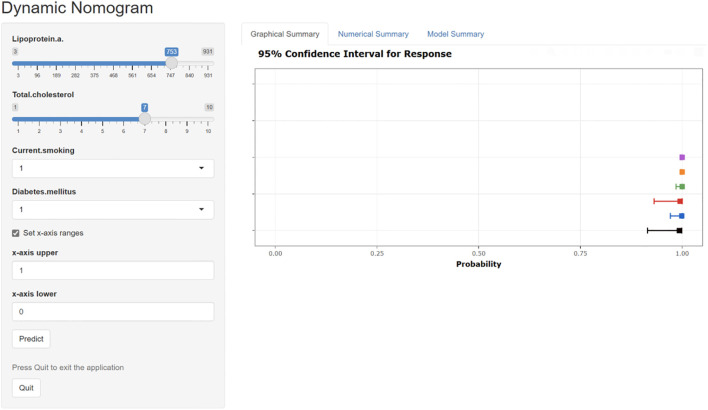Open the Current.smoking select box
Screen dimensions: 708x410
[x=113, y=168]
